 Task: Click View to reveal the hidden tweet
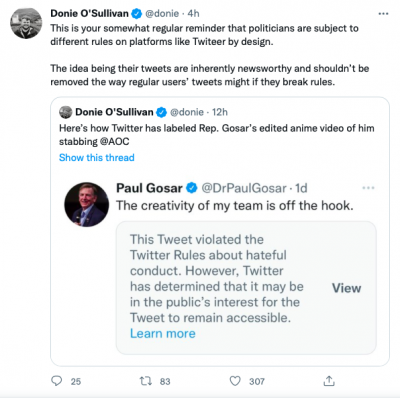[346, 288]
